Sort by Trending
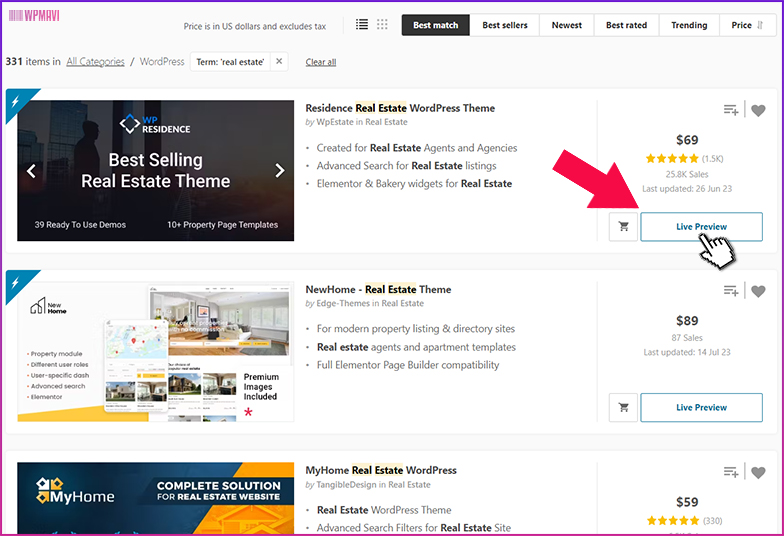The height and width of the screenshot is (536, 784). (689, 25)
